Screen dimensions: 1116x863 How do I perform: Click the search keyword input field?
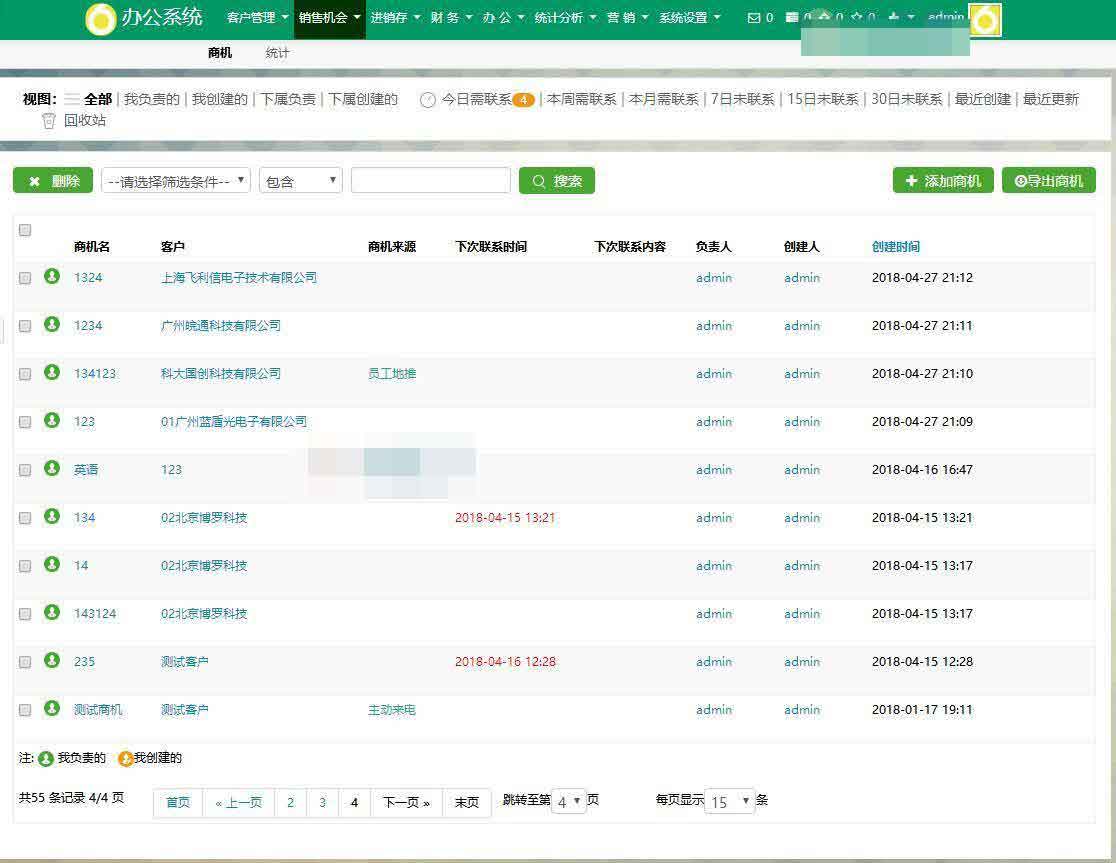tap(430, 181)
